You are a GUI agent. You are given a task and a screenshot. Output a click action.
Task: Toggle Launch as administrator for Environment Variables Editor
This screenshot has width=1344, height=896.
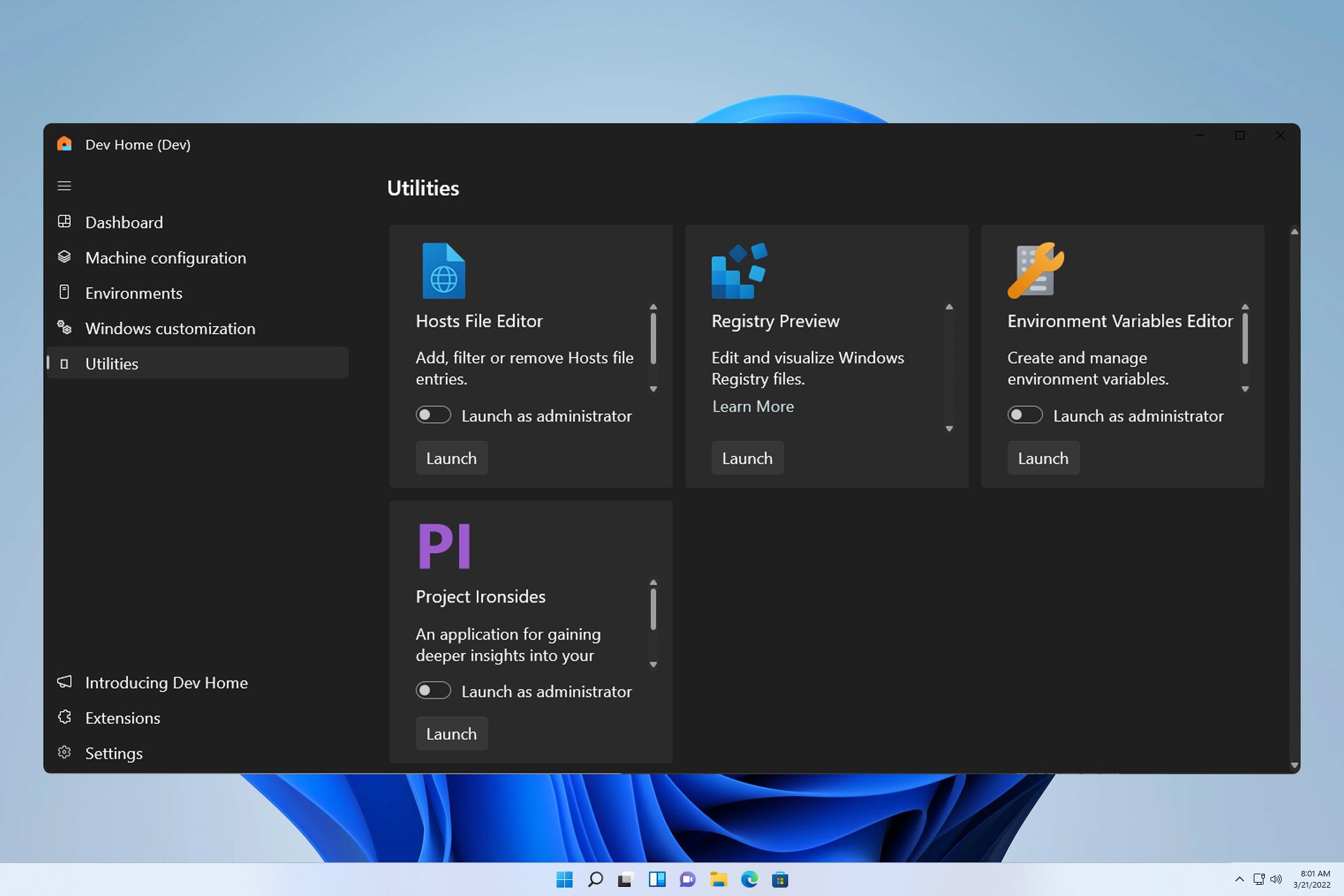coord(1025,415)
